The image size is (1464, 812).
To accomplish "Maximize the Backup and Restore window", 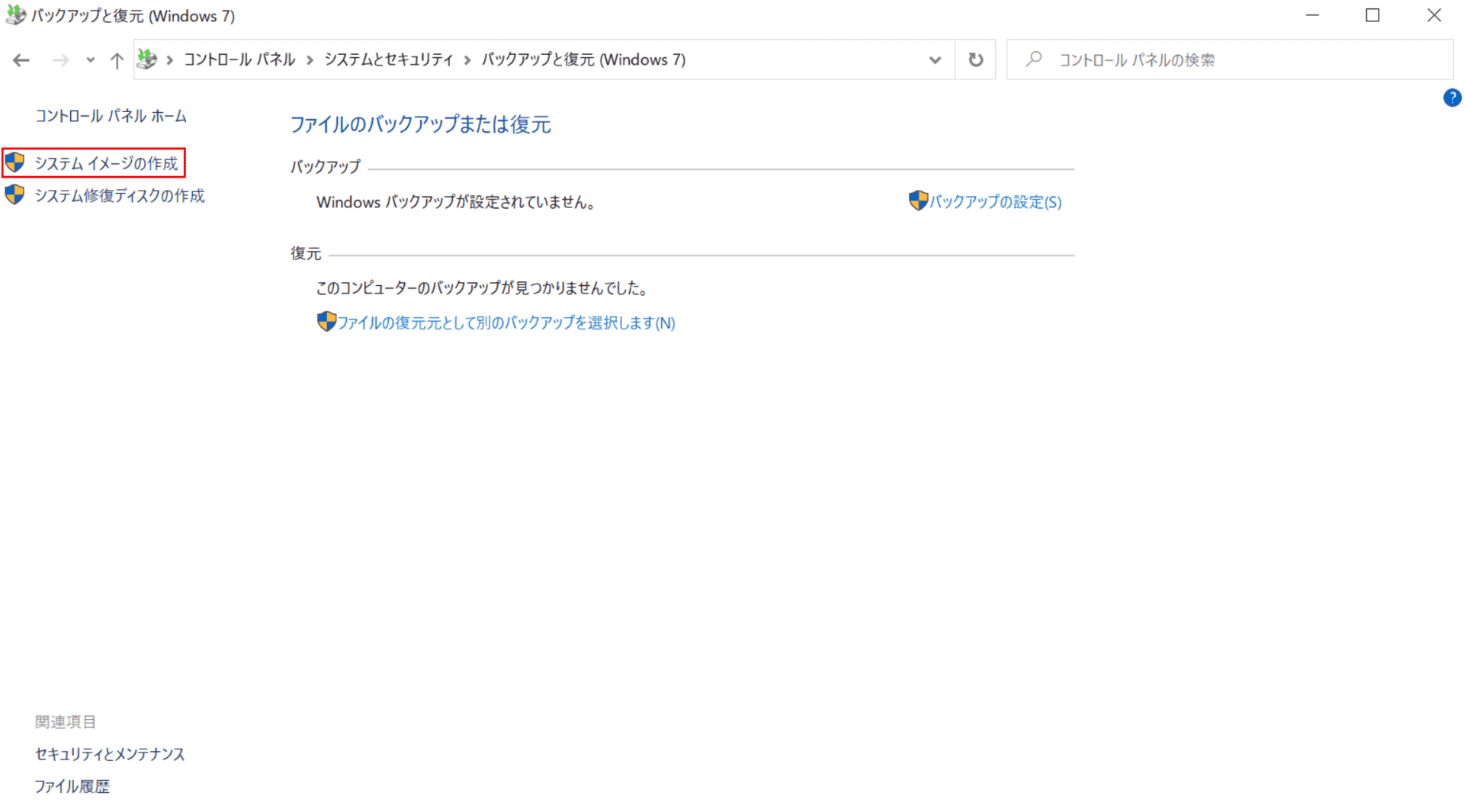I will tap(1372, 15).
